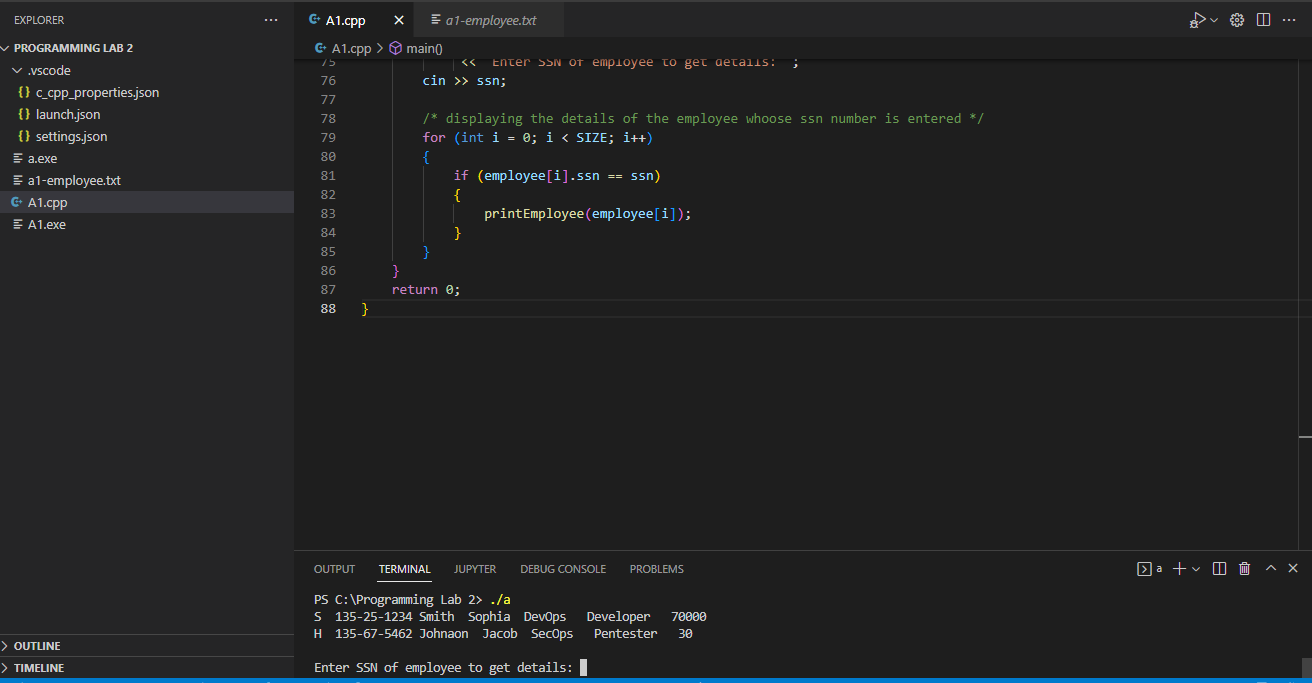Switch to the TERMINAL panel tab

[x=404, y=569]
